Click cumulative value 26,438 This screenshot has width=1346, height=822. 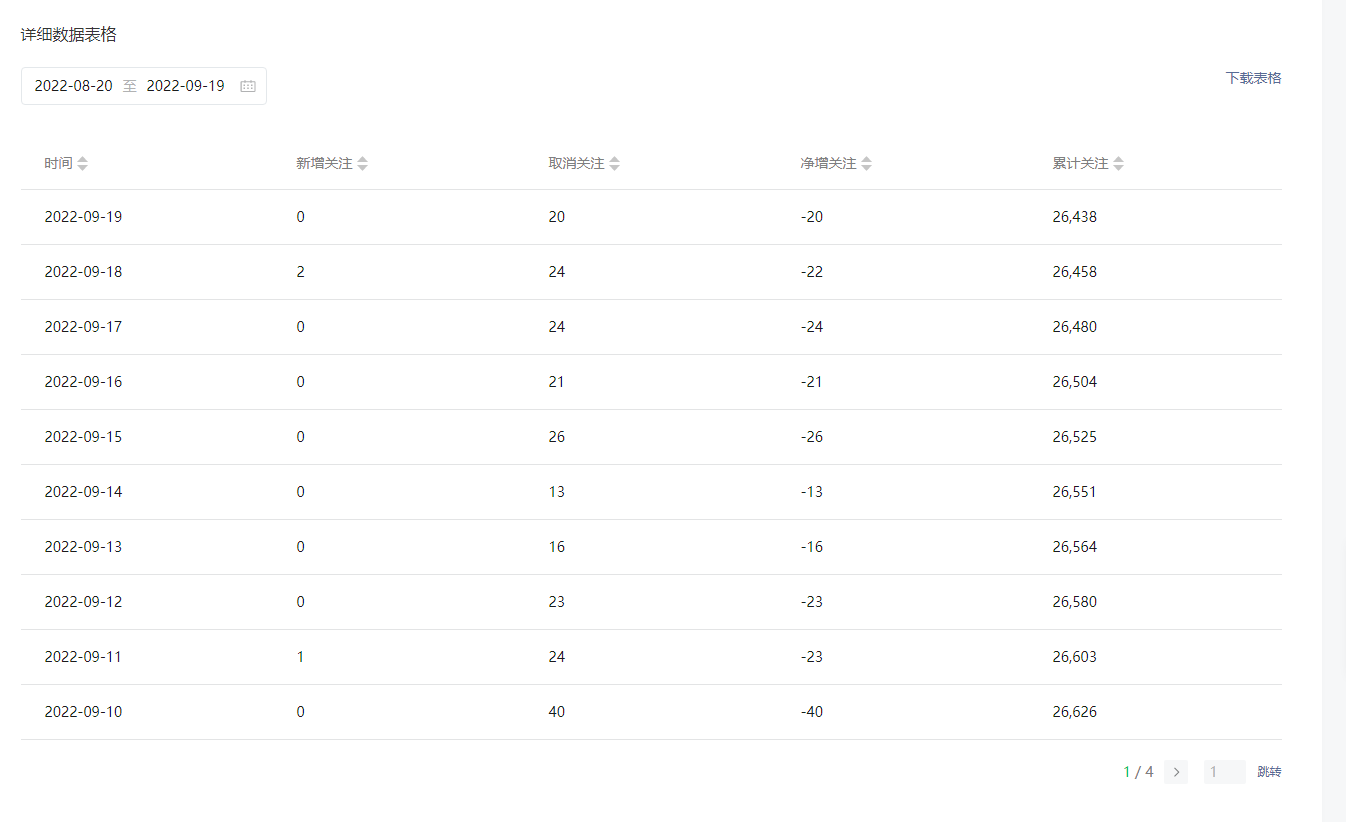[1074, 217]
